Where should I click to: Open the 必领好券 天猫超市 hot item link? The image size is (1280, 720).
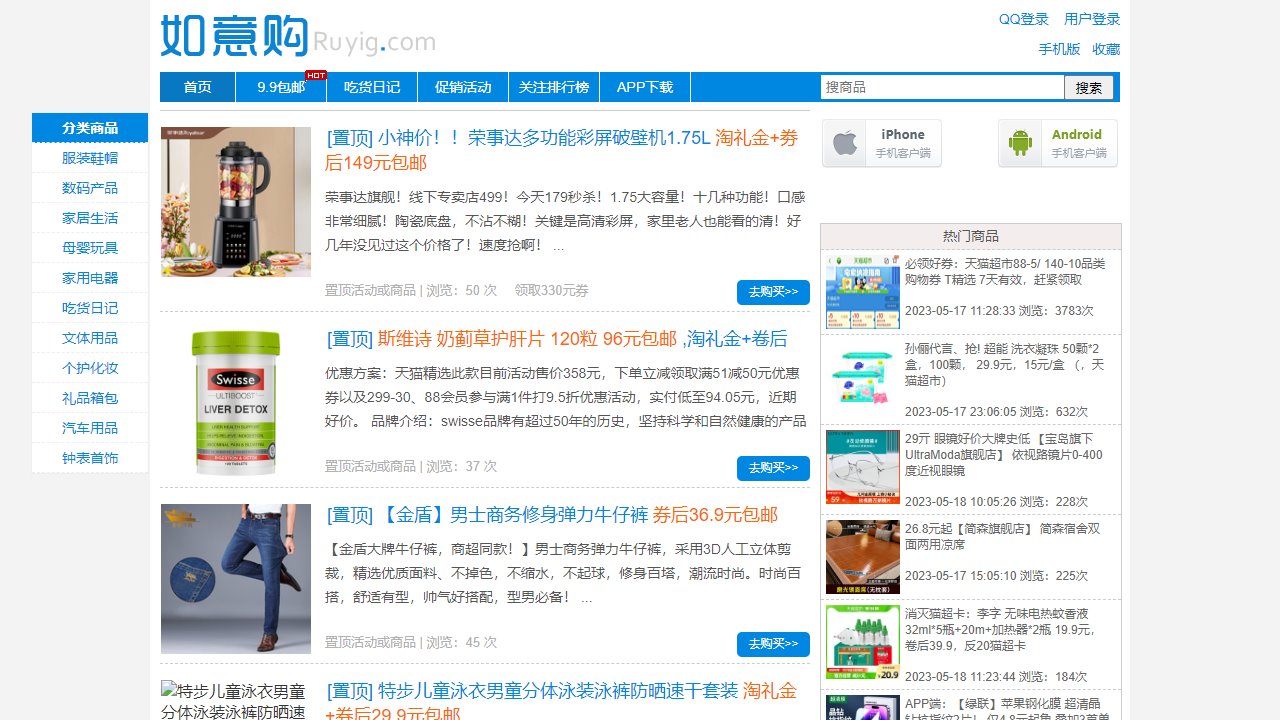(x=1005, y=272)
